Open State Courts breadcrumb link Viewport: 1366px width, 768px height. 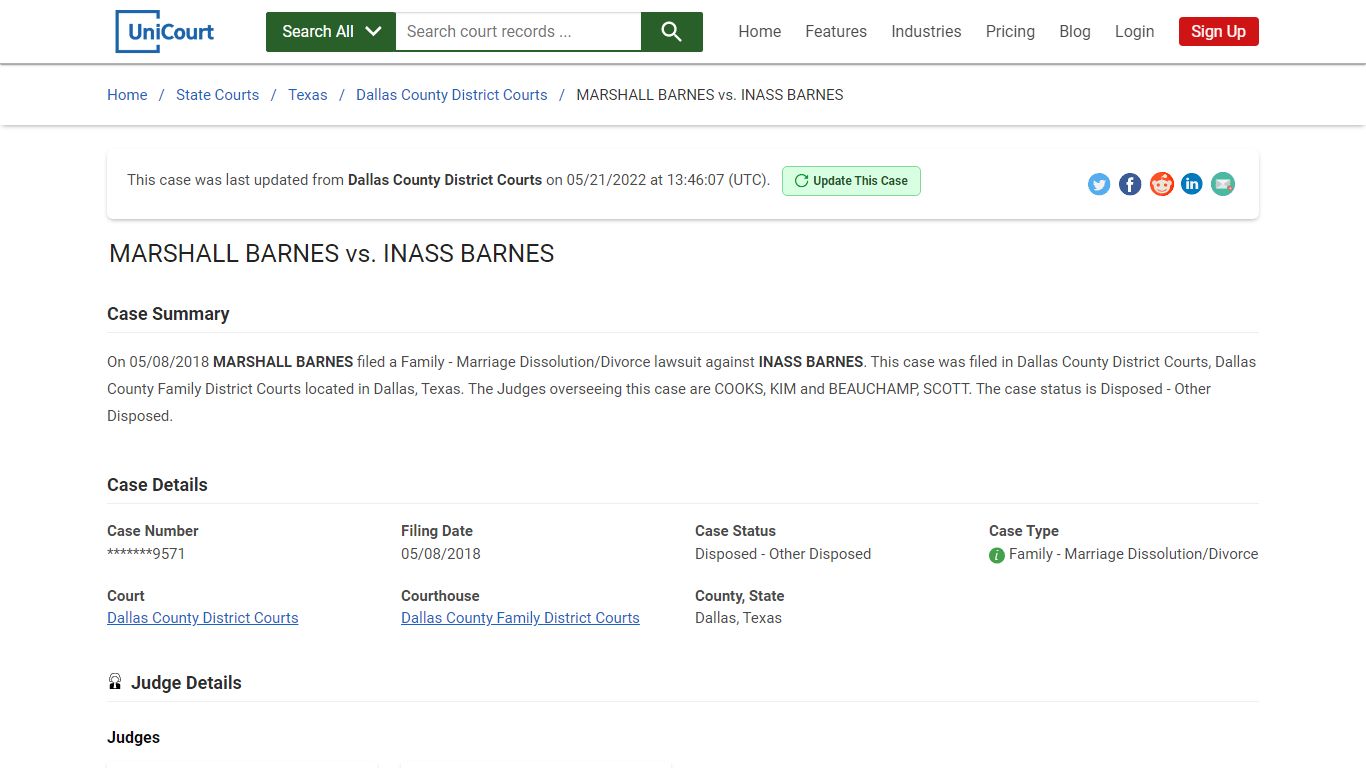tap(217, 95)
